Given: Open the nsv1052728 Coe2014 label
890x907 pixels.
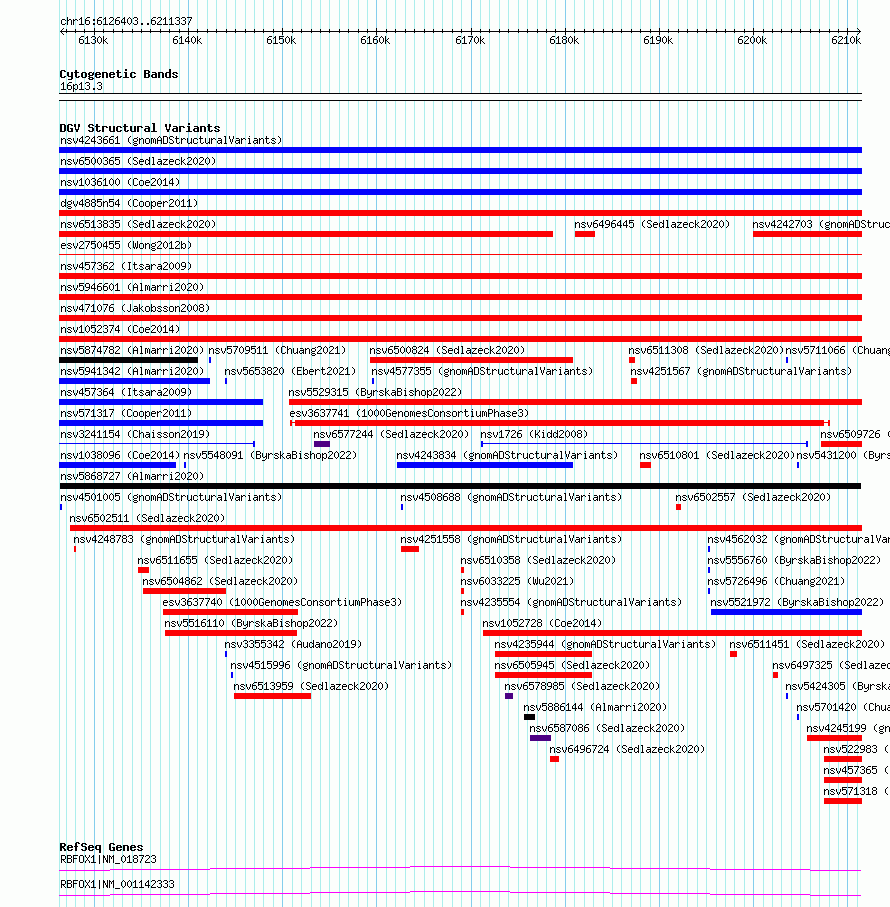Looking at the screenshot, I should click(542, 624).
